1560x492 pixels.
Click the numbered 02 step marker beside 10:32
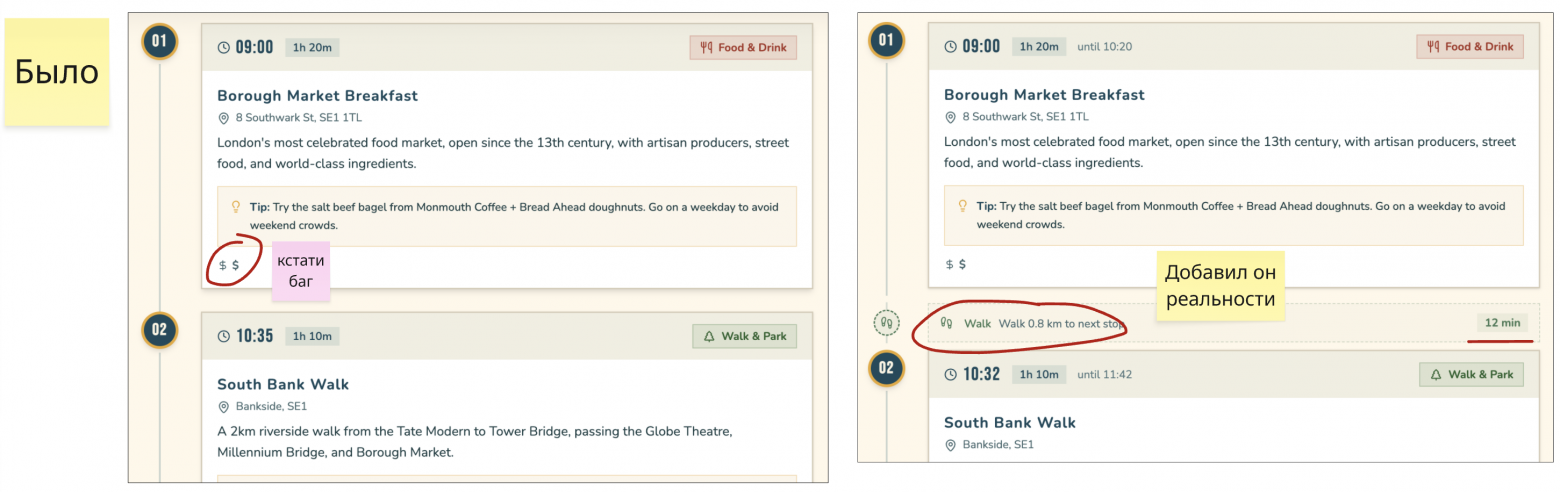coord(886,368)
